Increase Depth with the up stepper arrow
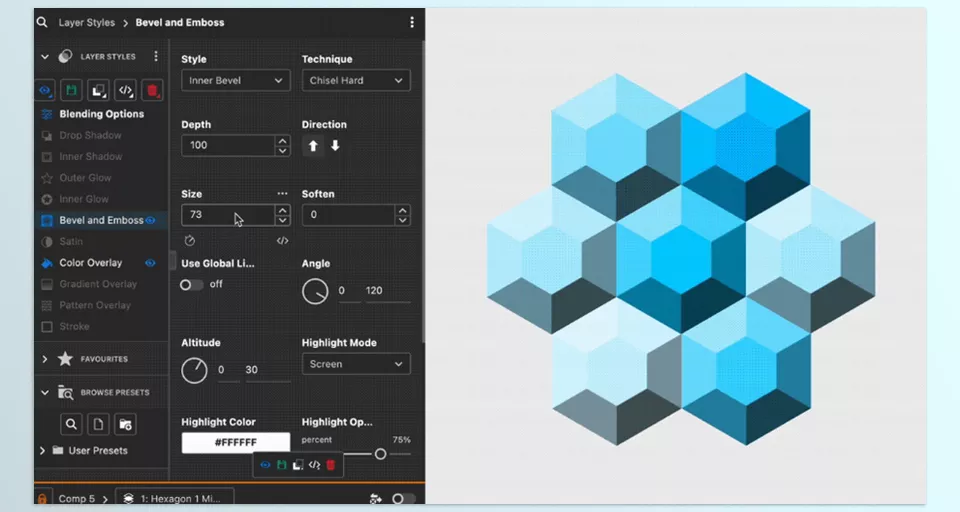Screen dimensions: 960x512 click(x=282, y=140)
